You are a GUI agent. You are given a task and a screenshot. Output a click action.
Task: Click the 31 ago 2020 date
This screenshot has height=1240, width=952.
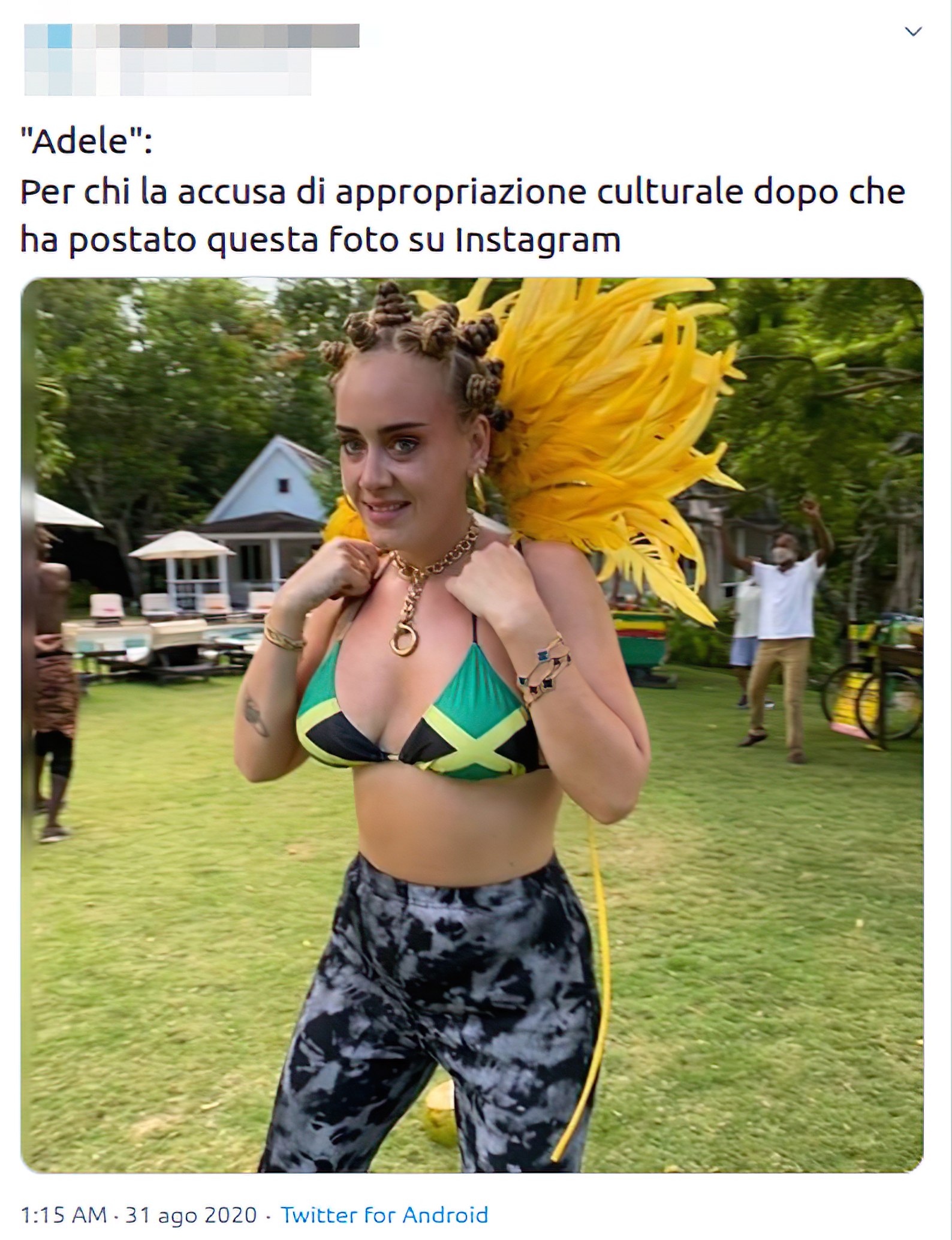[191, 1215]
